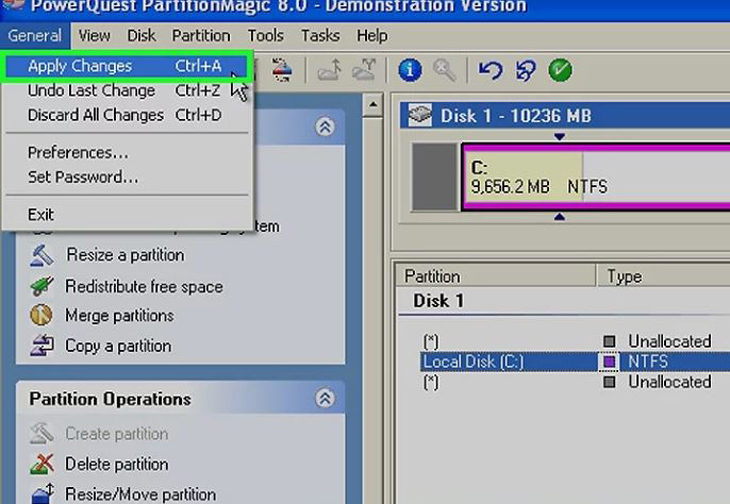
Task: Click the Copy a partition icon
Action: [x=41, y=345]
